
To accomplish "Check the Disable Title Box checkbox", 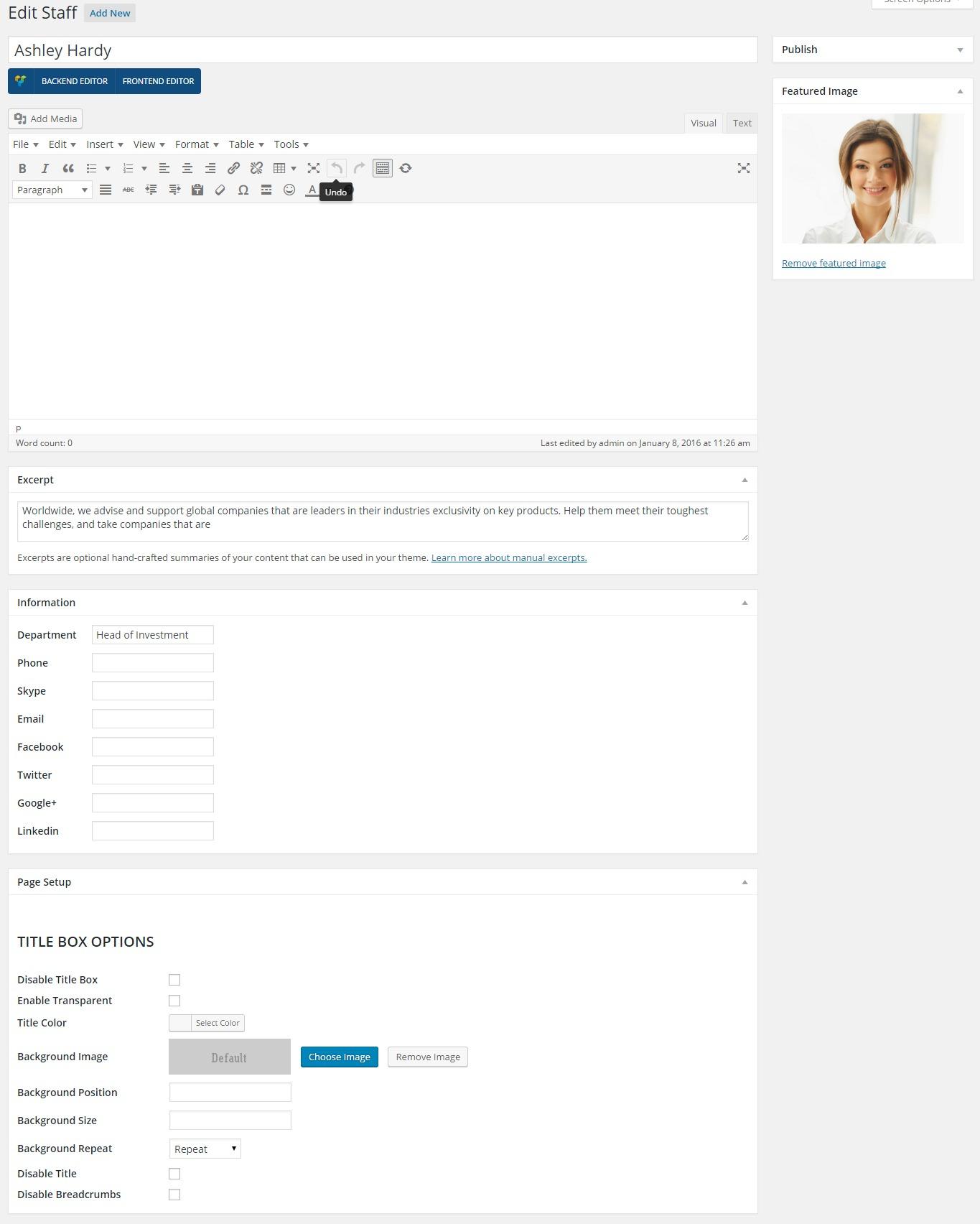I will pyautogui.click(x=174, y=980).
